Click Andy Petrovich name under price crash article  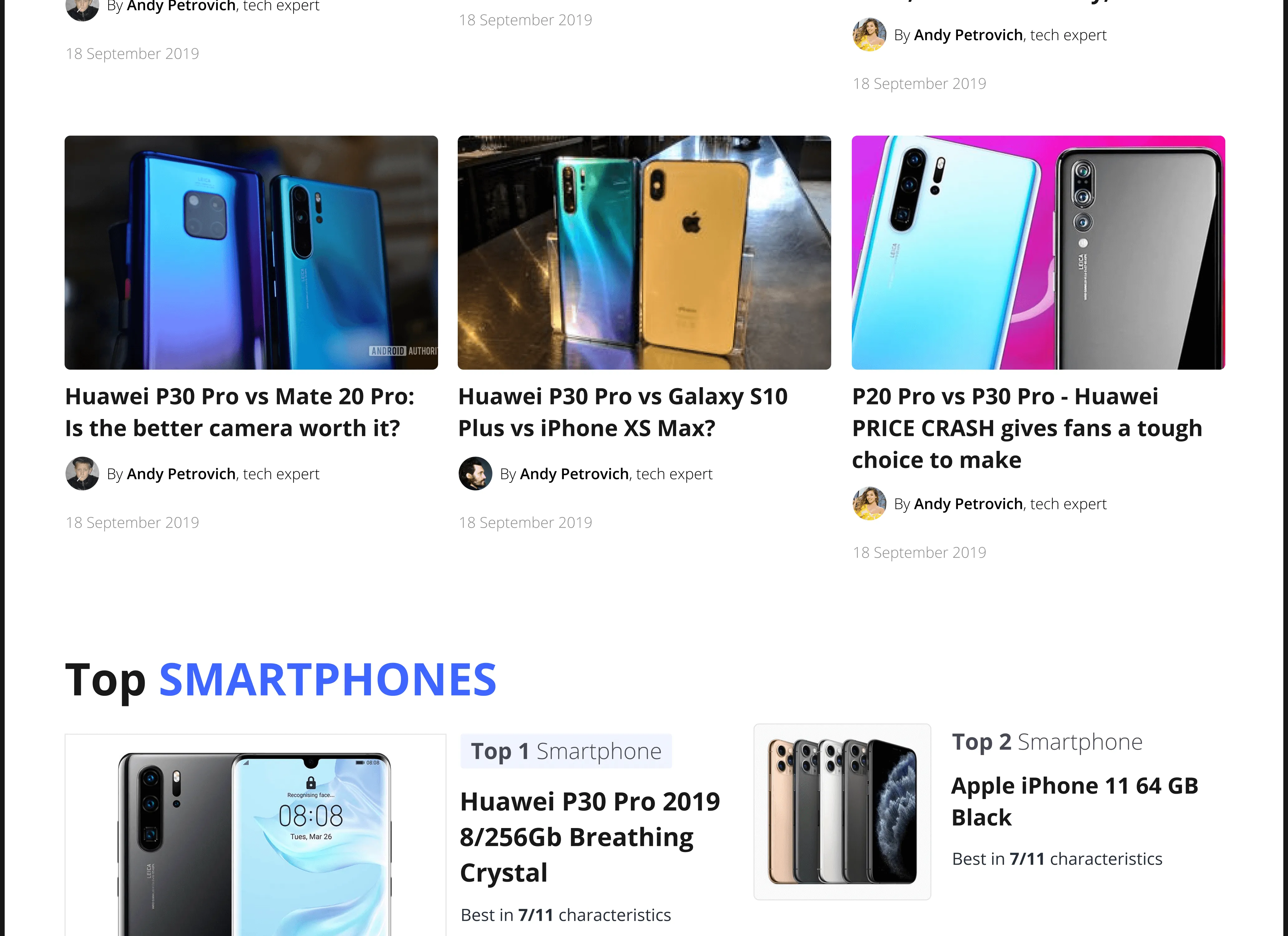tap(968, 504)
